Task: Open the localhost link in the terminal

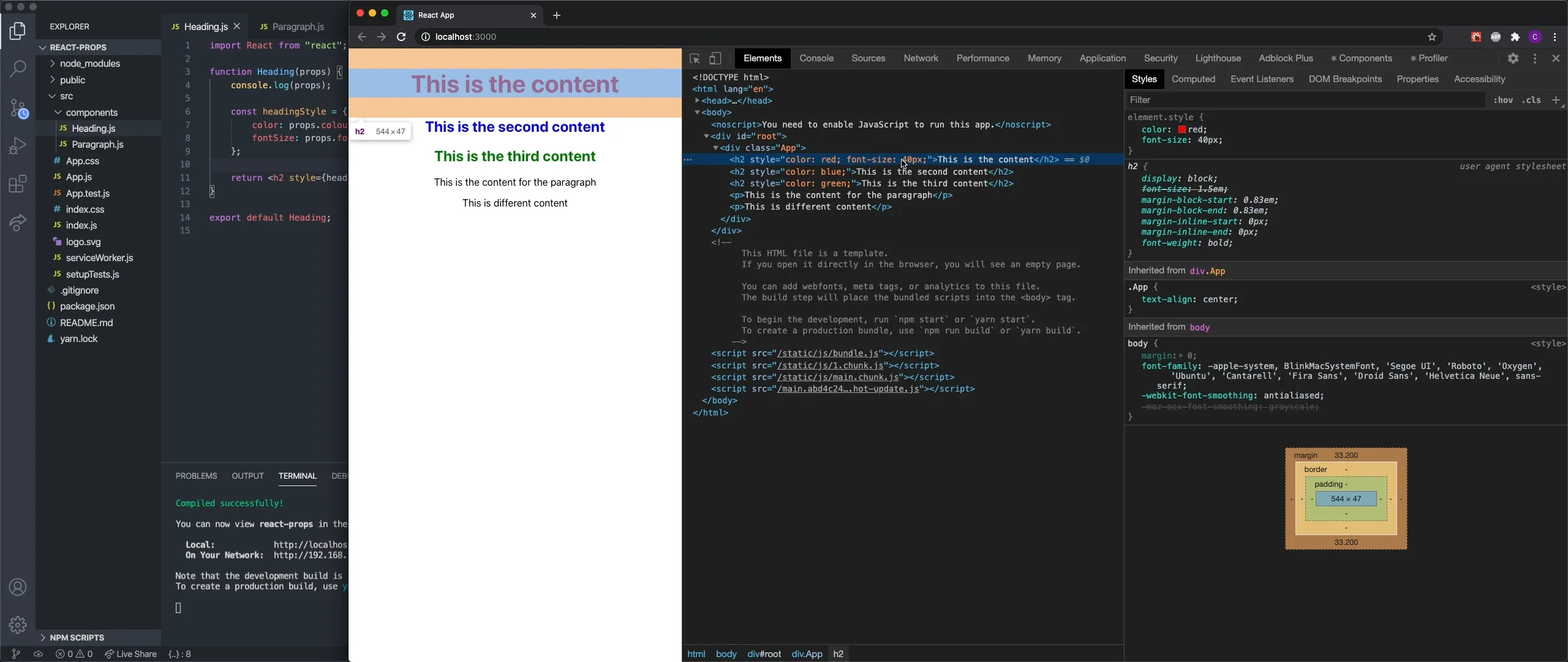Action: pos(309,544)
